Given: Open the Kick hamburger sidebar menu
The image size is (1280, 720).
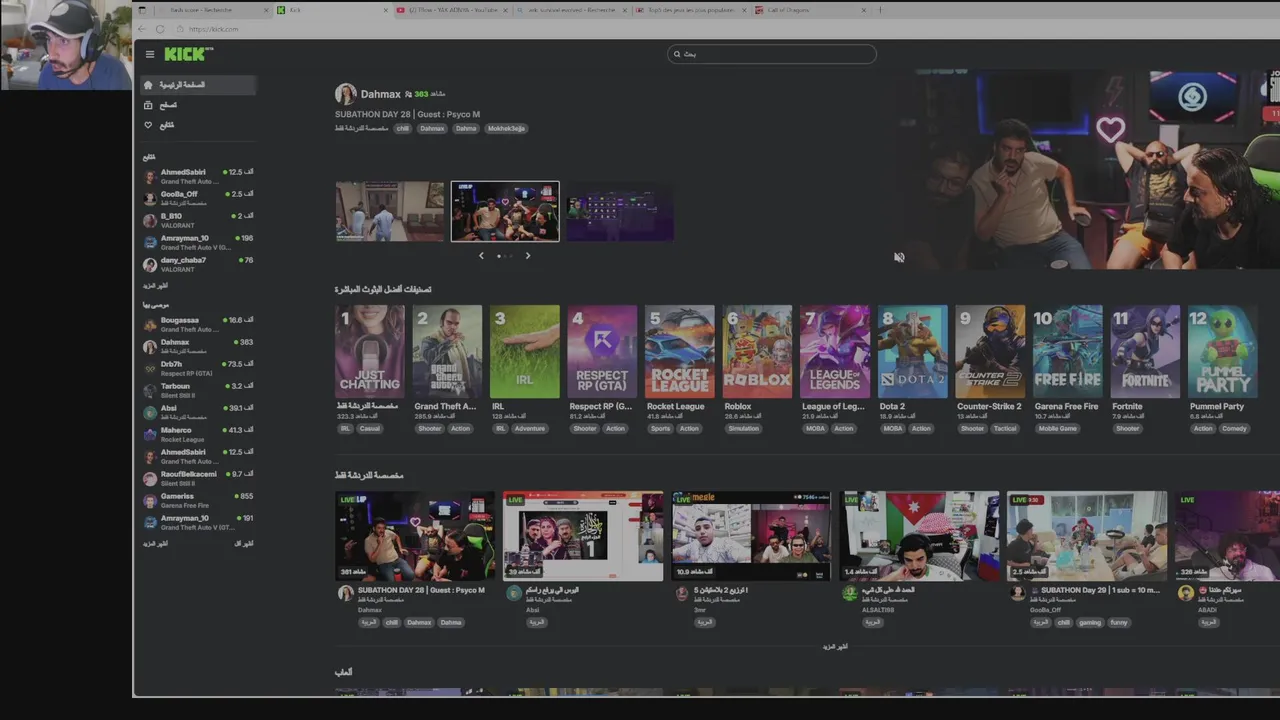Looking at the screenshot, I should click(x=150, y=54).
